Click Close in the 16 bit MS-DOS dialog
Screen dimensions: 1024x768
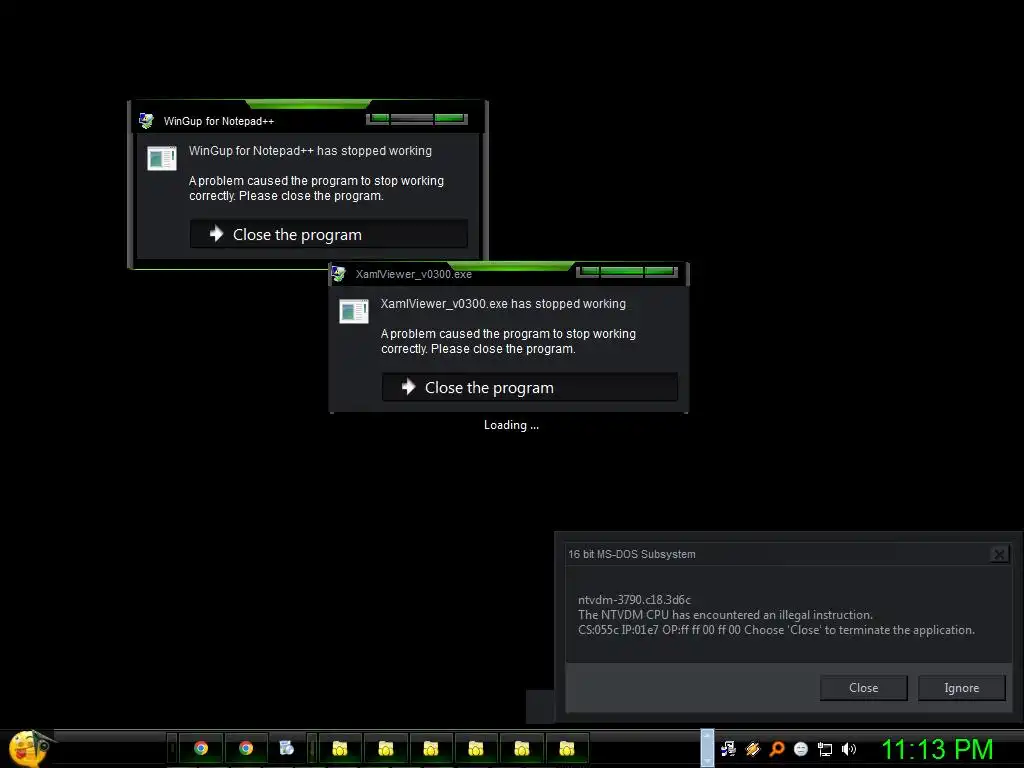tap(863, 688)
